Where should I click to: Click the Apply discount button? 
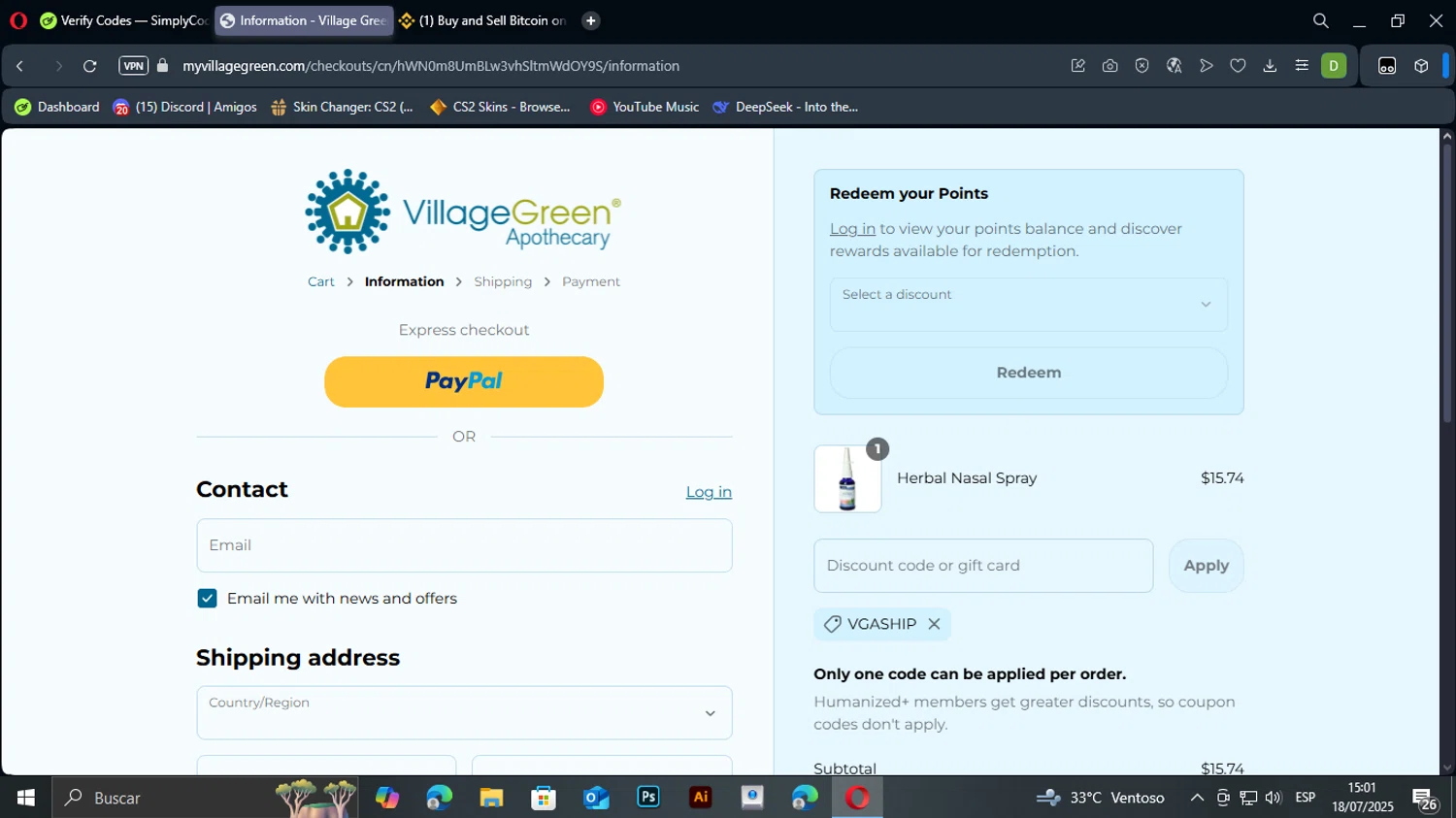coord(1207,566)
